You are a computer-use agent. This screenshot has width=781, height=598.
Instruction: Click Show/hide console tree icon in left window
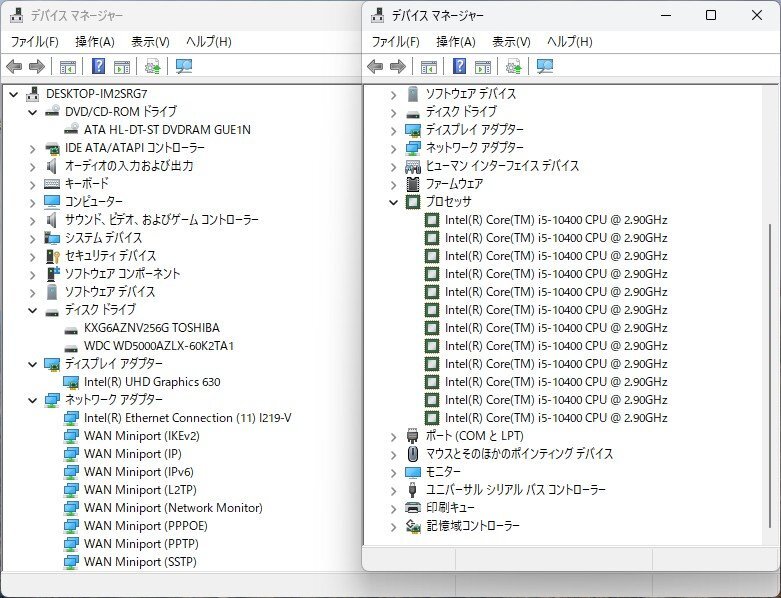(68, 66)
